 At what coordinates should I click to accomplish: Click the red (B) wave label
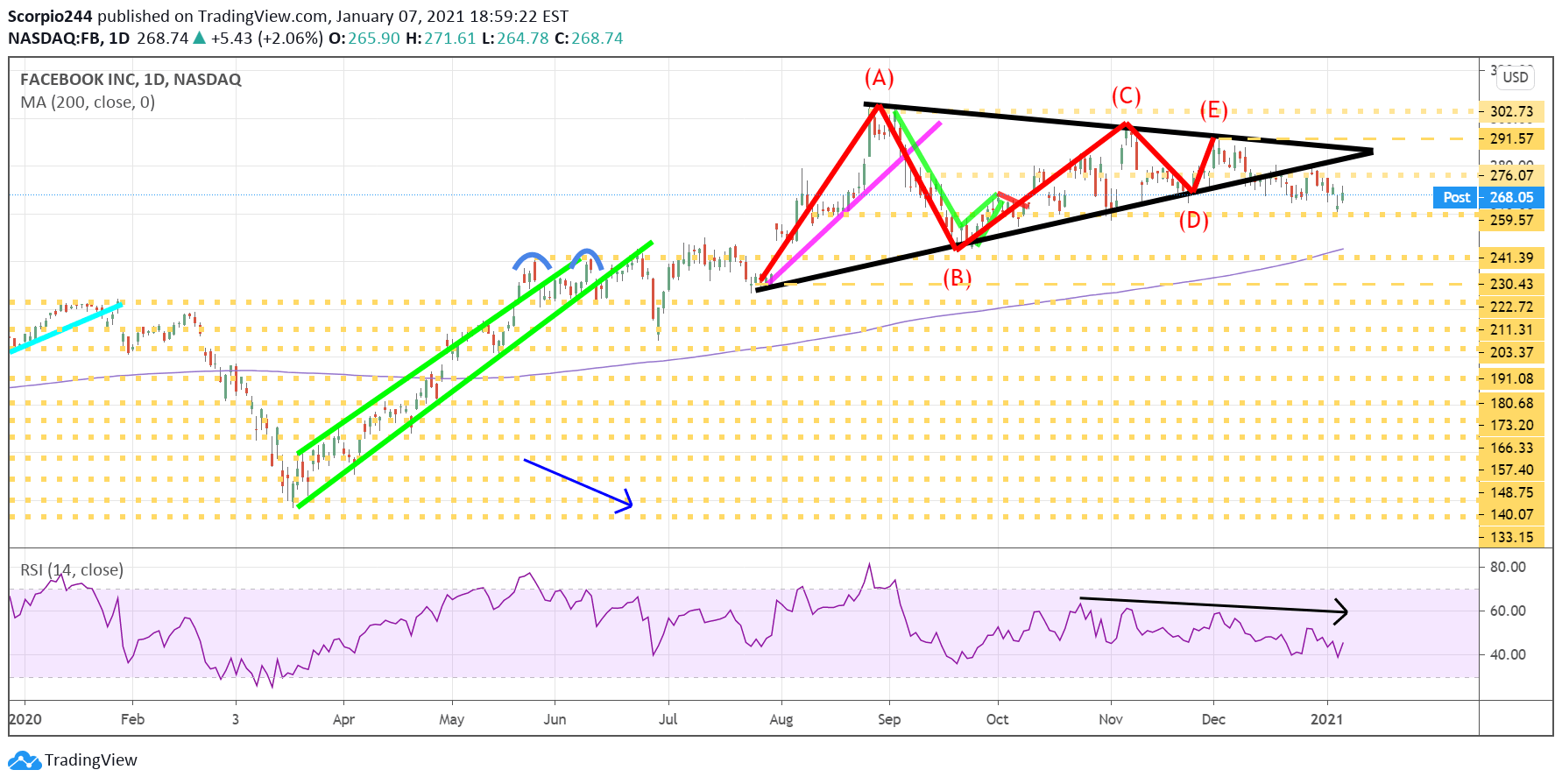pyautogui.click(x=957, y=279)
